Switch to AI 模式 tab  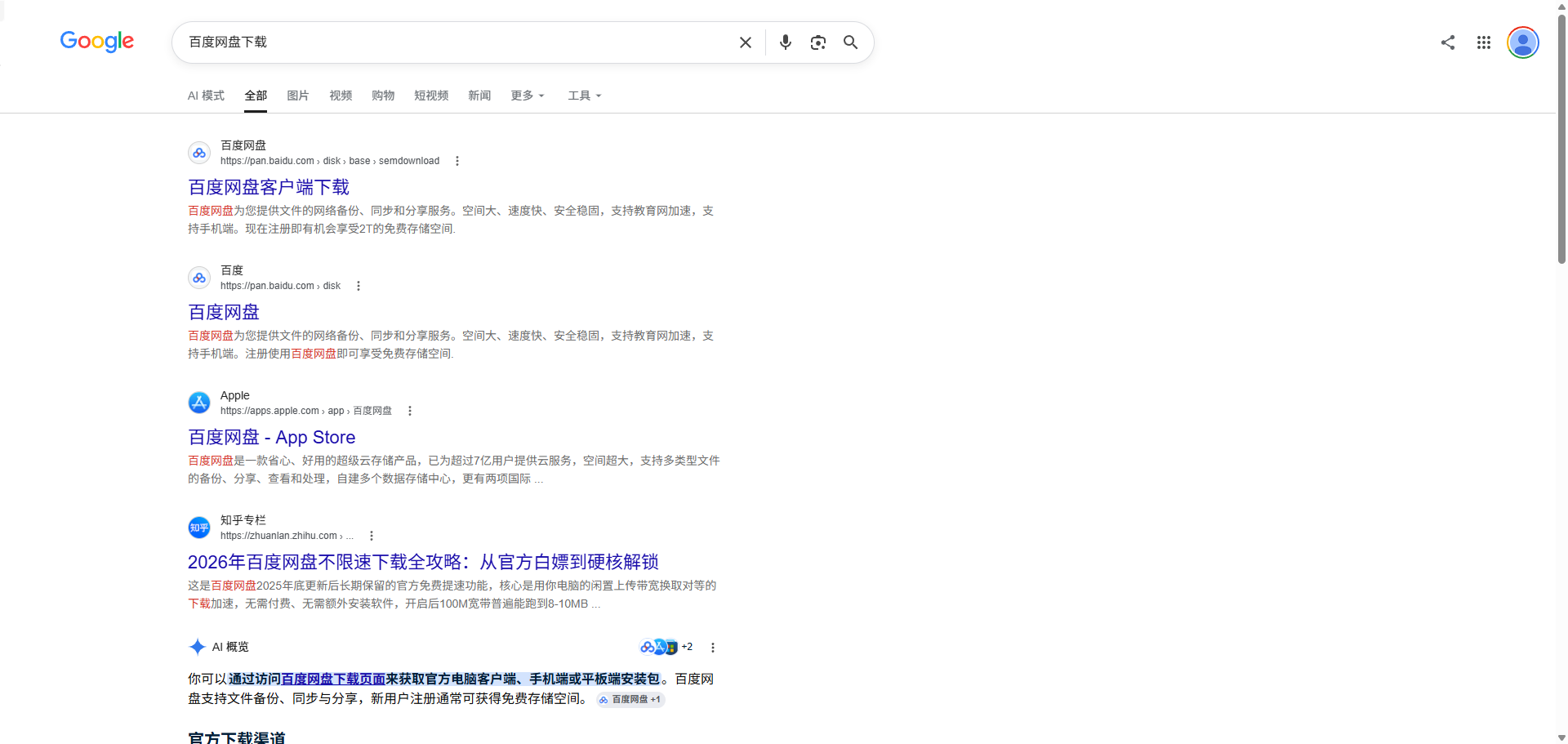(x=206, y=96)
